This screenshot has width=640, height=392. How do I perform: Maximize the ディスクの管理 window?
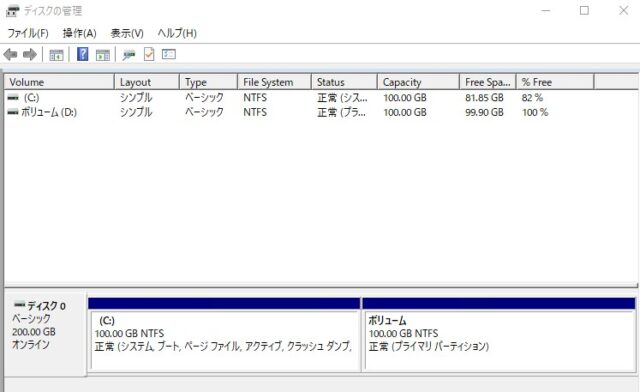(584, 11)
